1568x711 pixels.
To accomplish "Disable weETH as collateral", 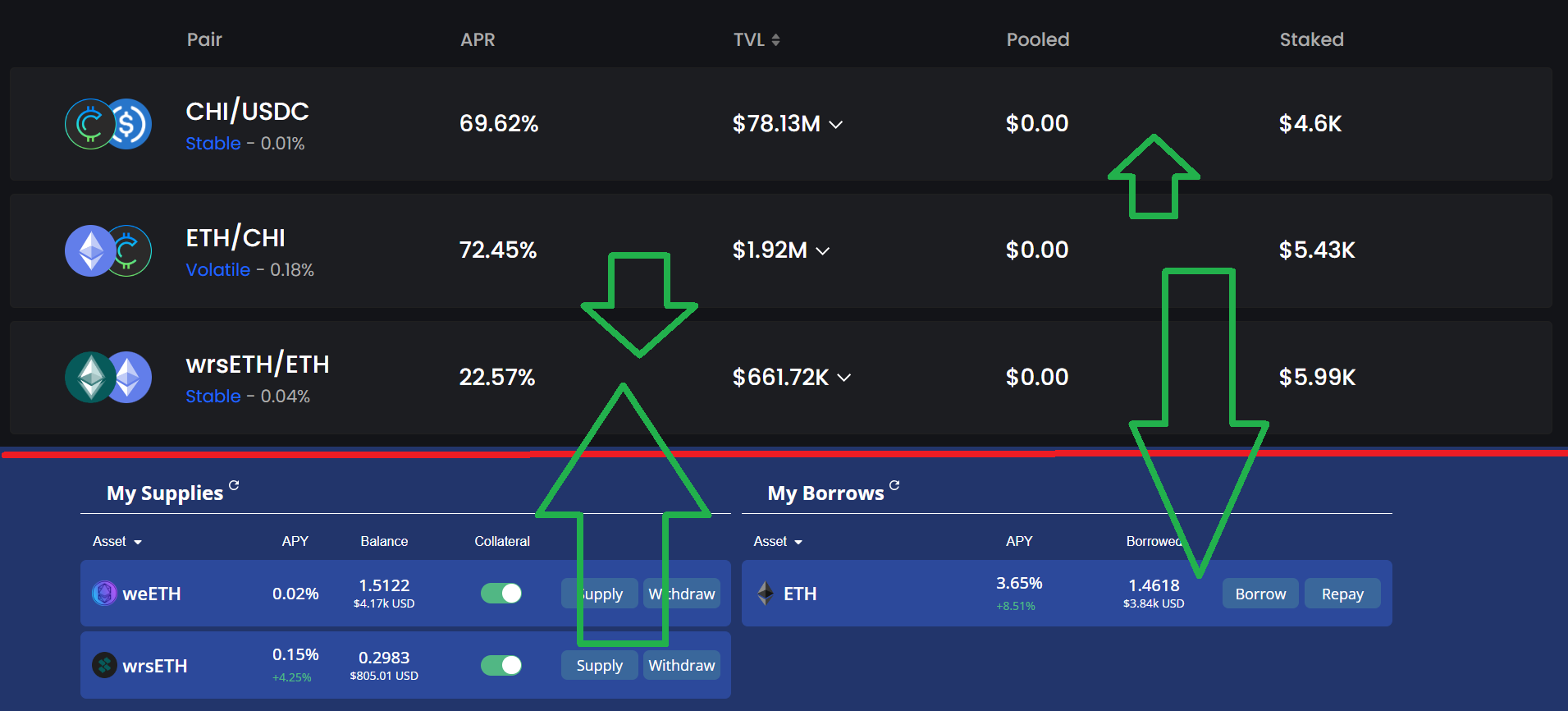I will tap(501, 593).
